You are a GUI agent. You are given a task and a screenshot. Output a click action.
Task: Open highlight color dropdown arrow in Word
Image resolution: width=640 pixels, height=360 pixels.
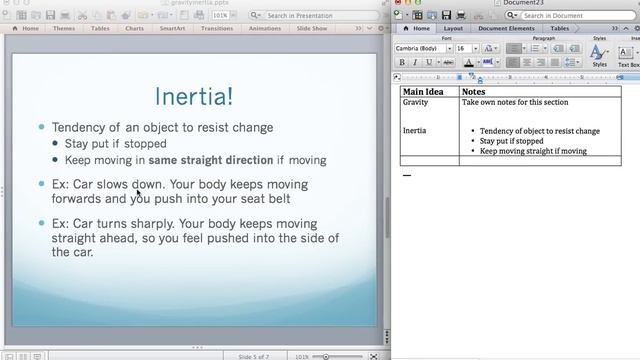pyautogui.click(x=498, y=62)
